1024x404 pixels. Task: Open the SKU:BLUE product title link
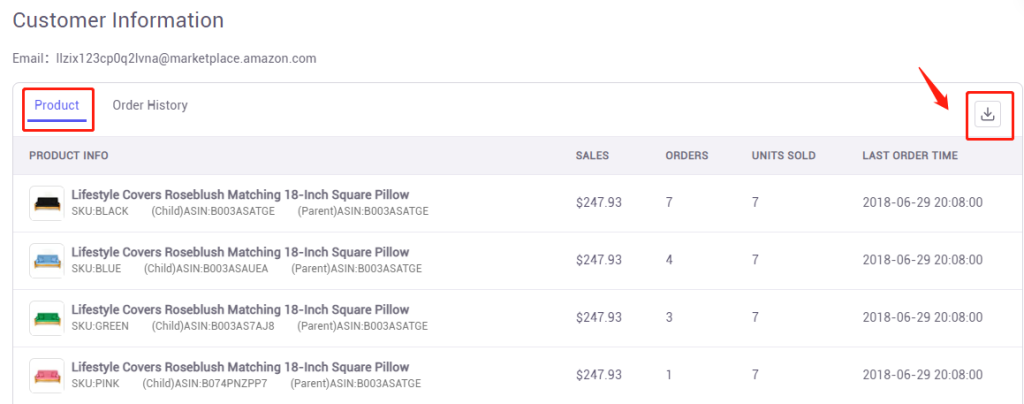tap(240, 252)
